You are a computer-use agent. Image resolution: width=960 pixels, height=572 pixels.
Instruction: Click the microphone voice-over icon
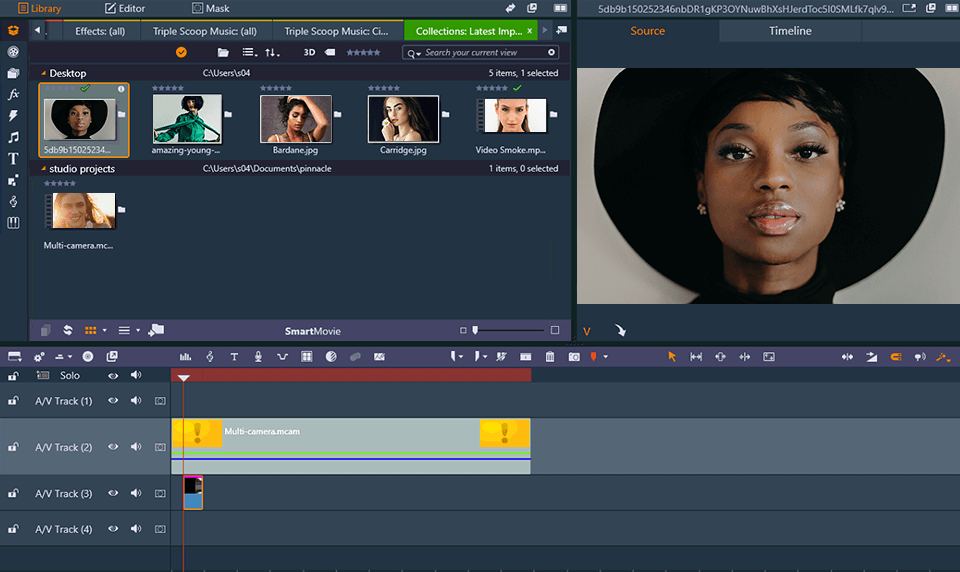[x=258, y=357]
